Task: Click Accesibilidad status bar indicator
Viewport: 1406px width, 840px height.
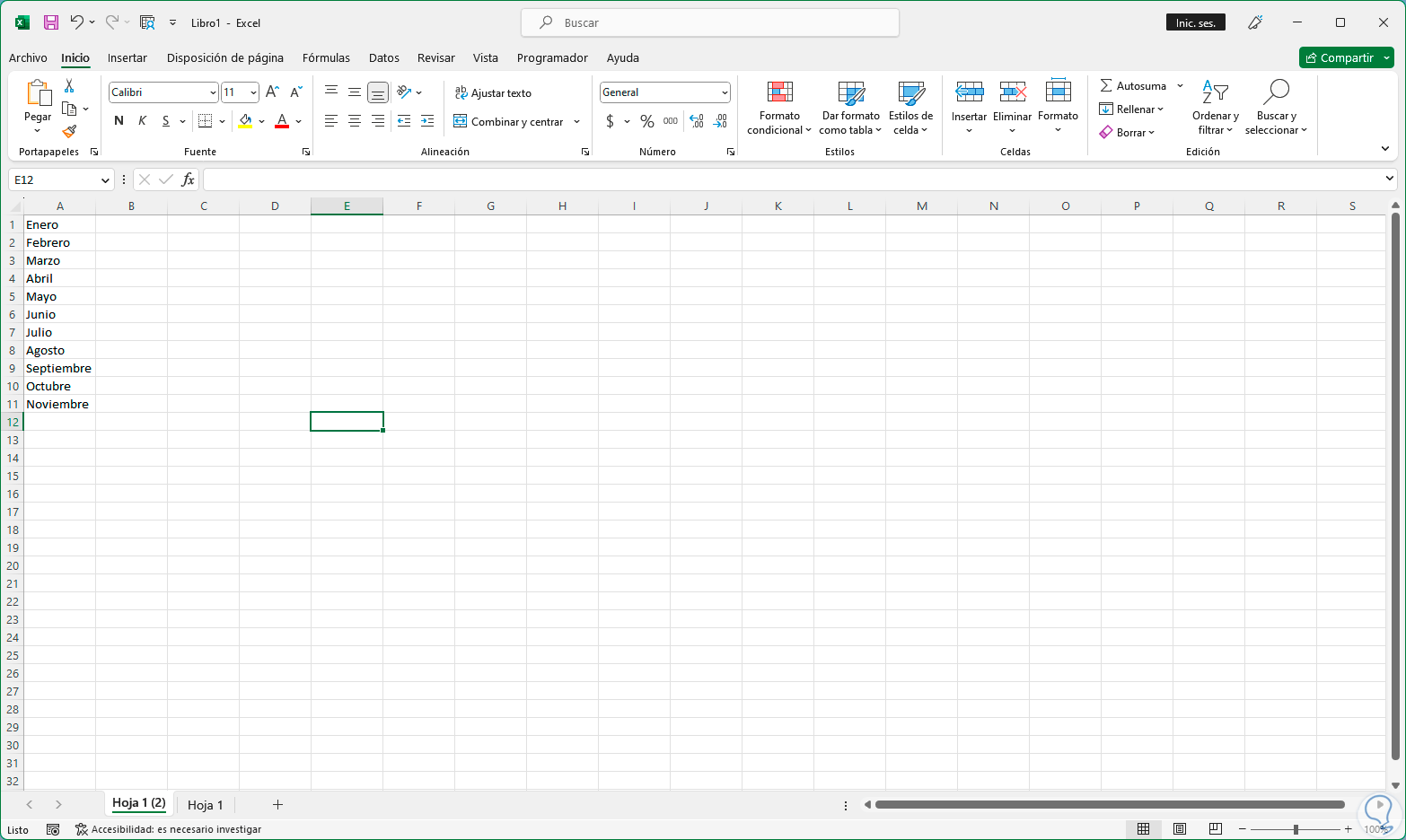Action: point(168,829)
